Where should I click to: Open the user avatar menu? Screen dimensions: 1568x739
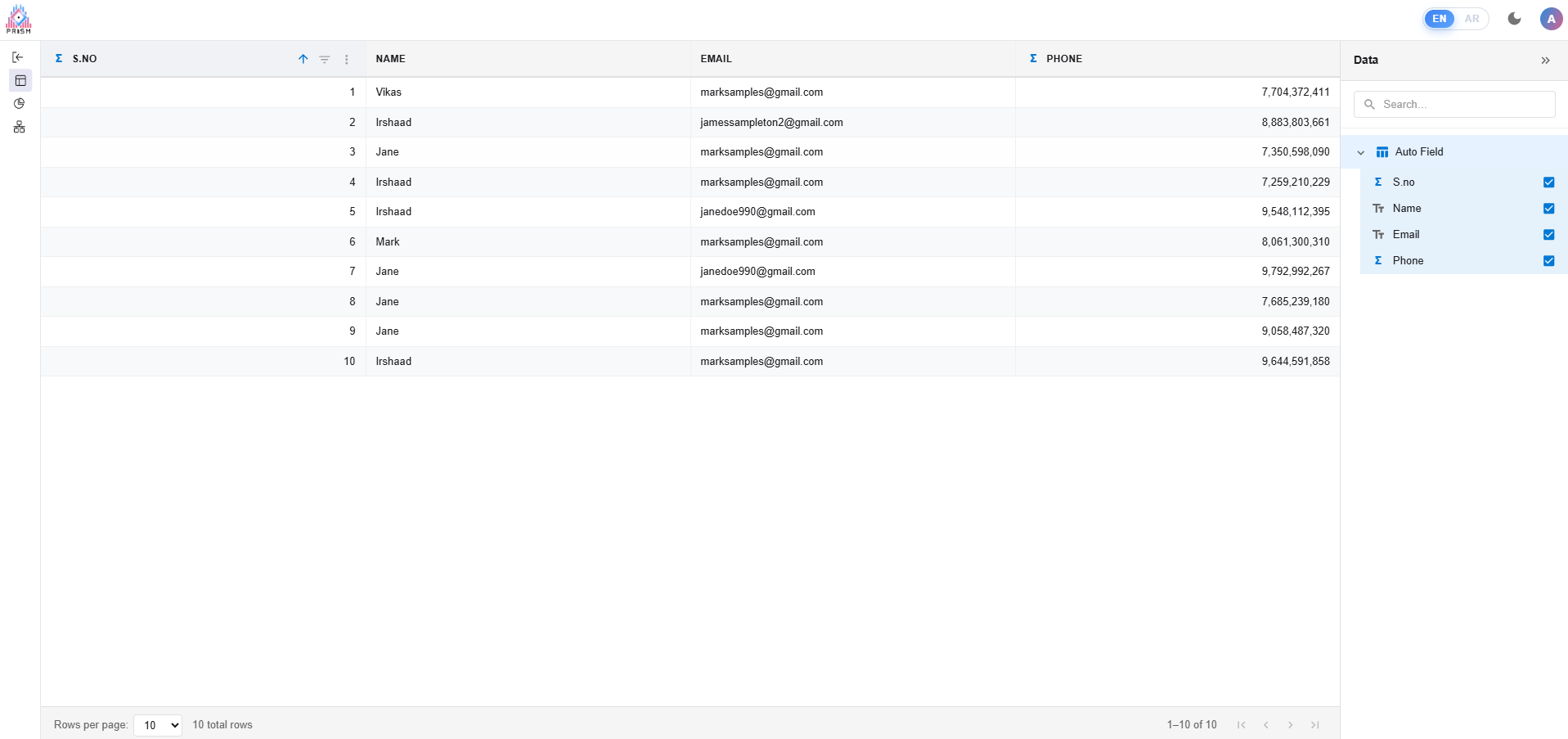(1551, 19)
